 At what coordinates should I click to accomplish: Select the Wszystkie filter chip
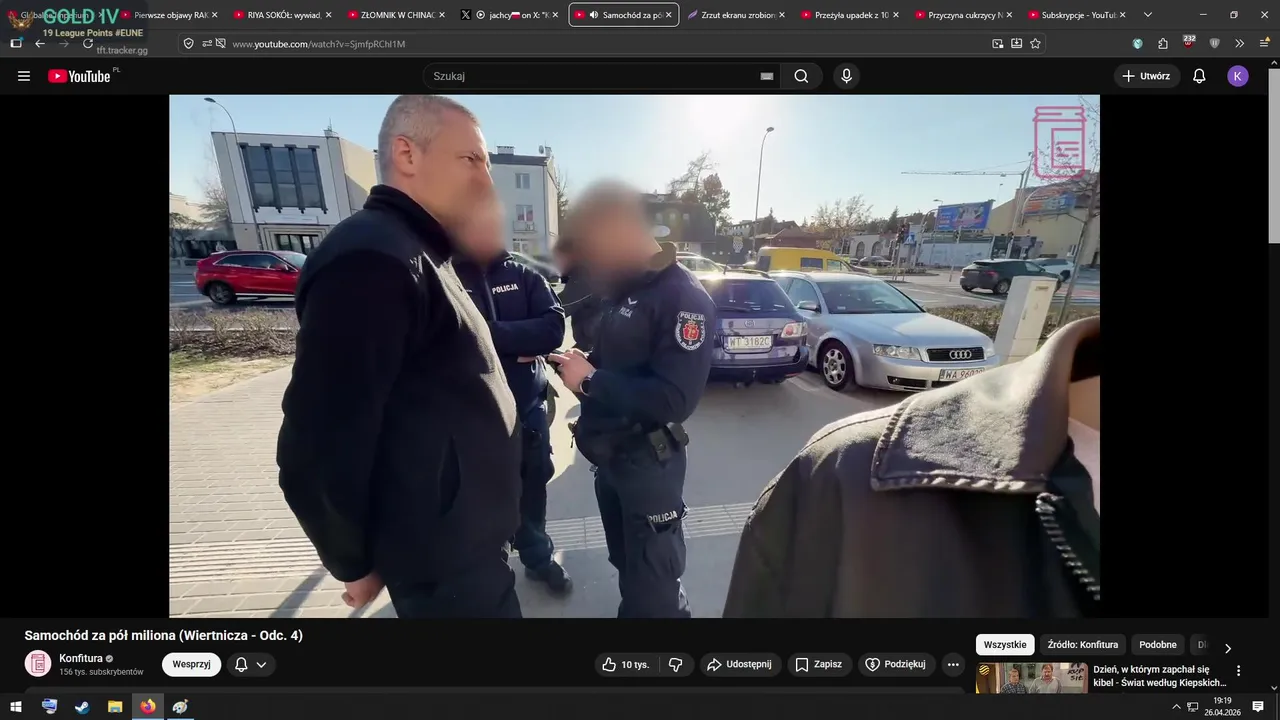click(x=1004, y=645)
